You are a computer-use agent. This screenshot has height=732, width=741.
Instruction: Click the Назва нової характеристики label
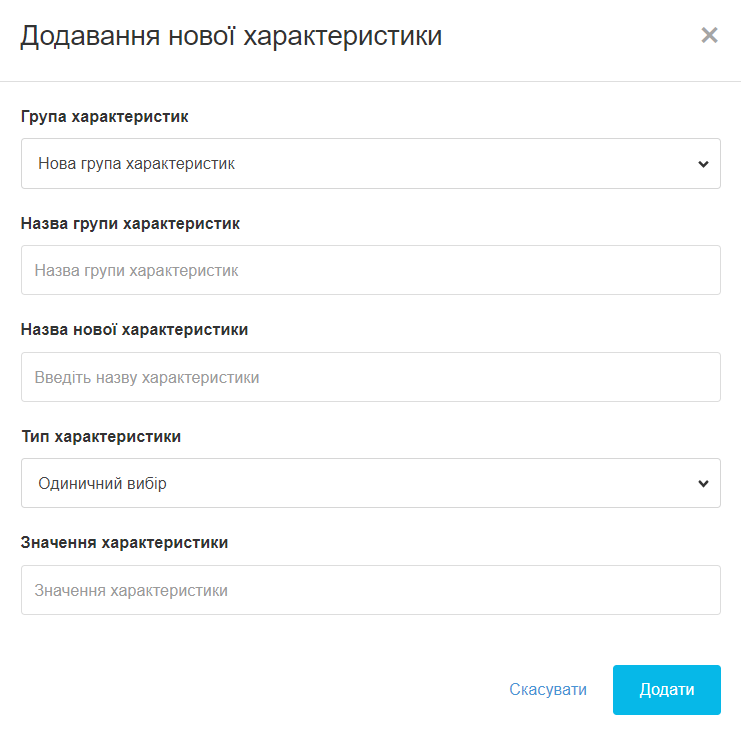pos(134,330)
